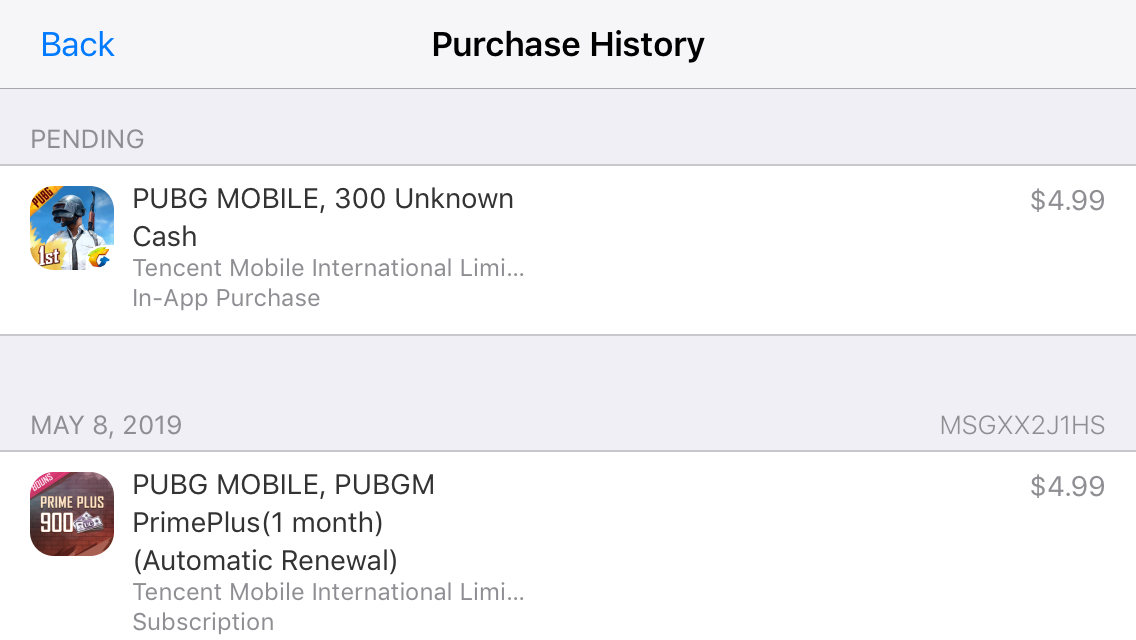
Task: Click the order ID MSGXX2J1HS
Action: [x=1022, y=426]
